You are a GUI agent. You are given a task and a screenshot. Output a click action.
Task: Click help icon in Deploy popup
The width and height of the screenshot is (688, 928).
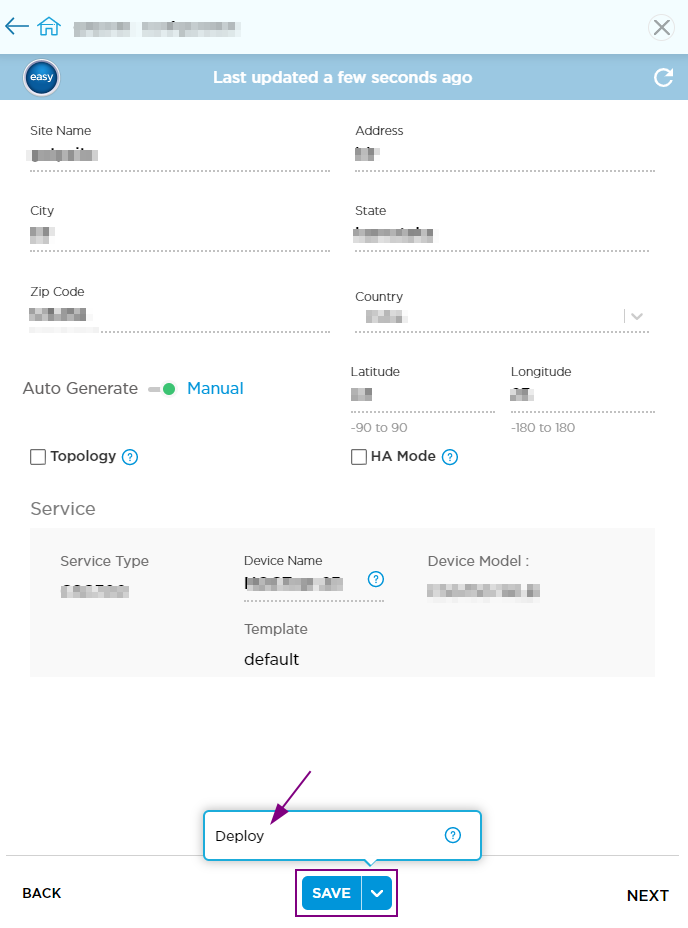pos(453,835)
